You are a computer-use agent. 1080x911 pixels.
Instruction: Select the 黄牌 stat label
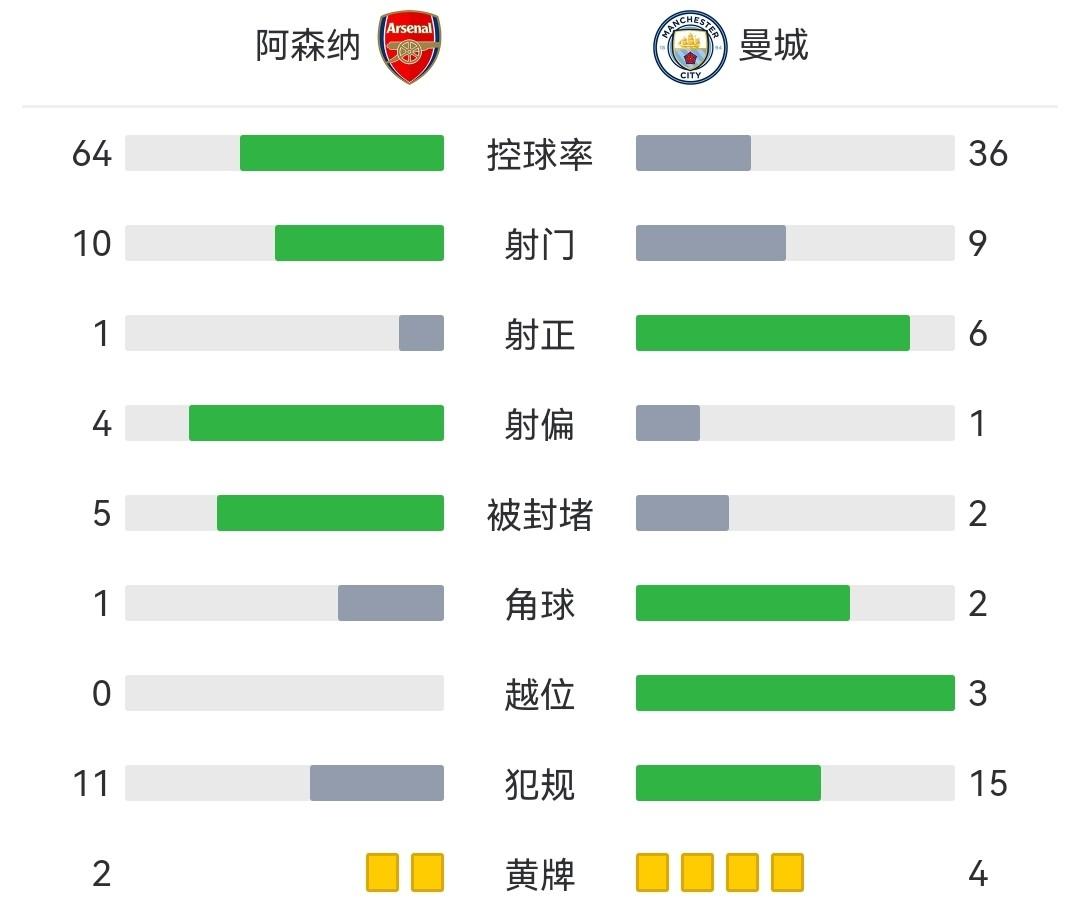tap(540, 874)
